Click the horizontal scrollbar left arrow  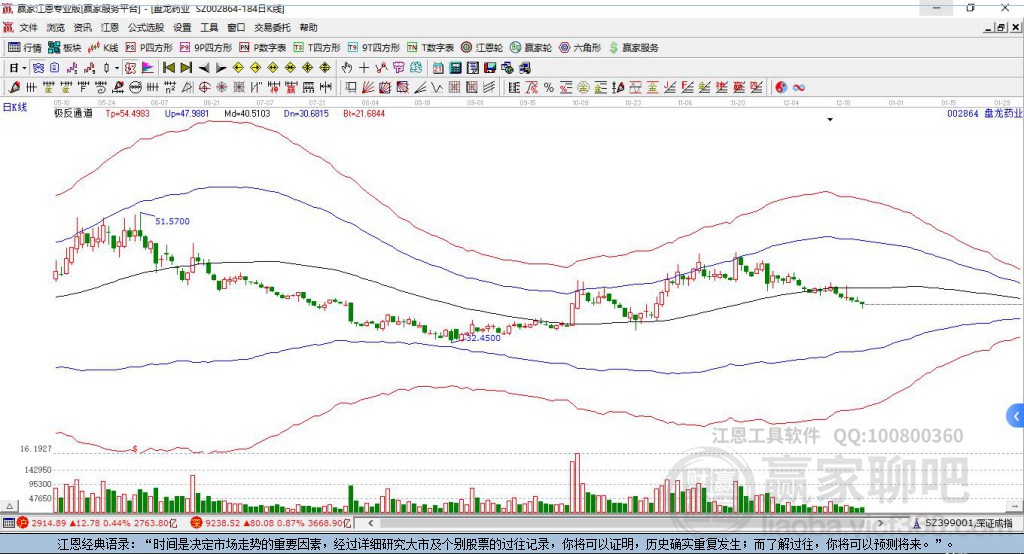click(x=370, y=523)
